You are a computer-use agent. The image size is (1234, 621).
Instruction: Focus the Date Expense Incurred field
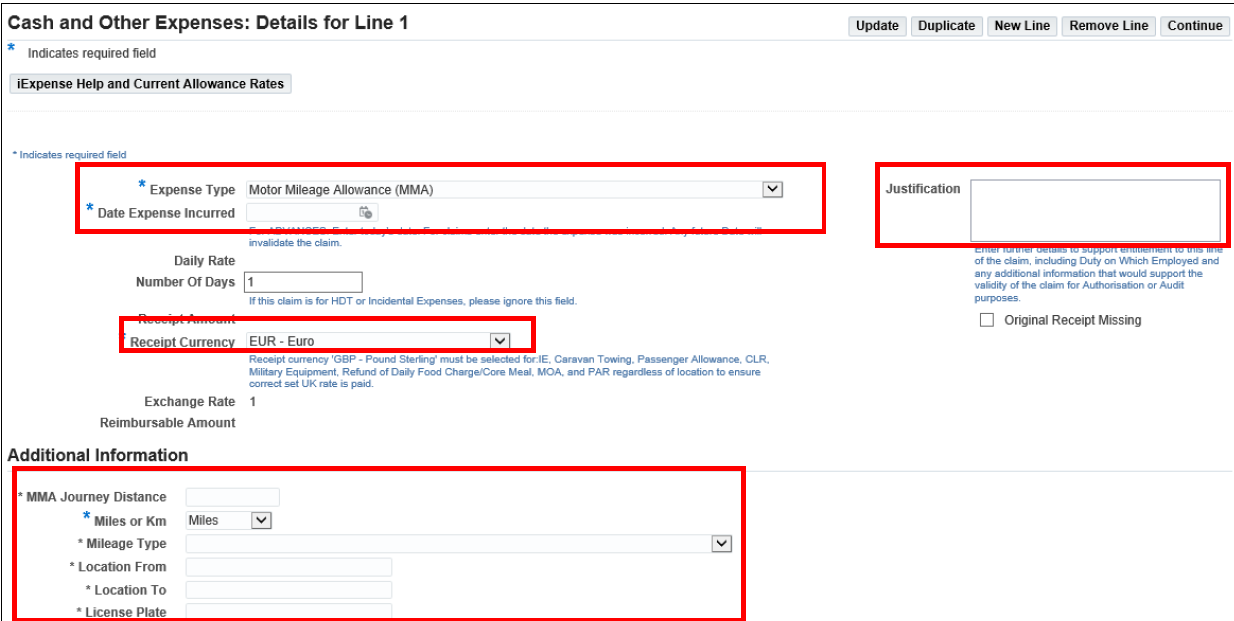pos(302,213)
